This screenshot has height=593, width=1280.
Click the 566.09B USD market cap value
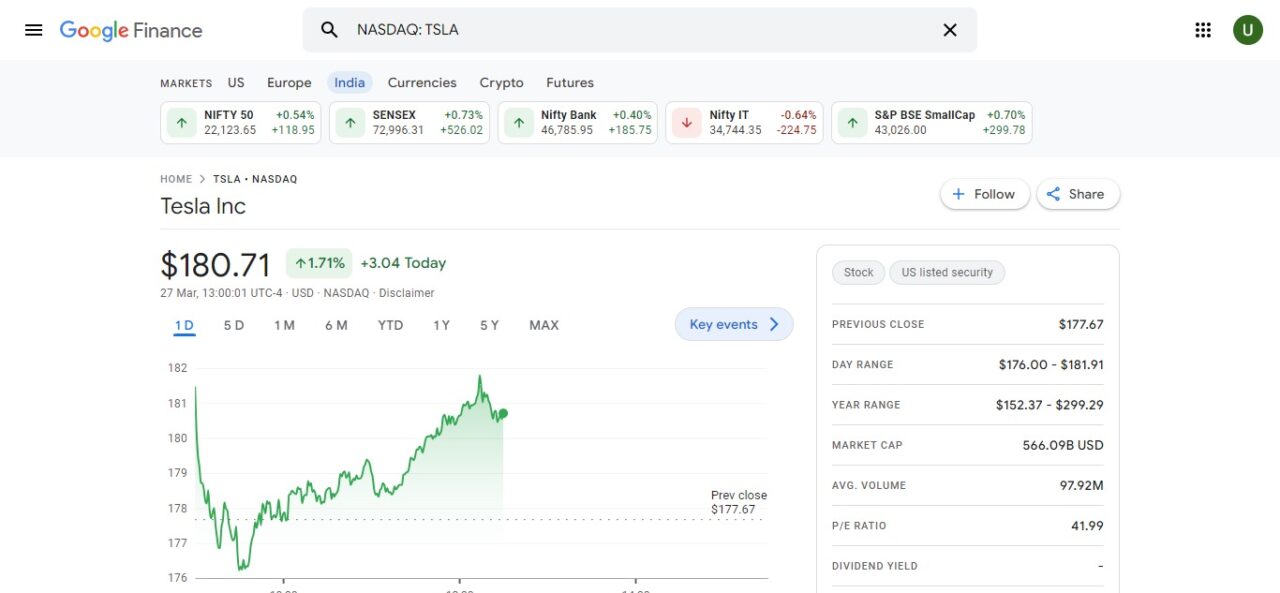click(1063, 445)
